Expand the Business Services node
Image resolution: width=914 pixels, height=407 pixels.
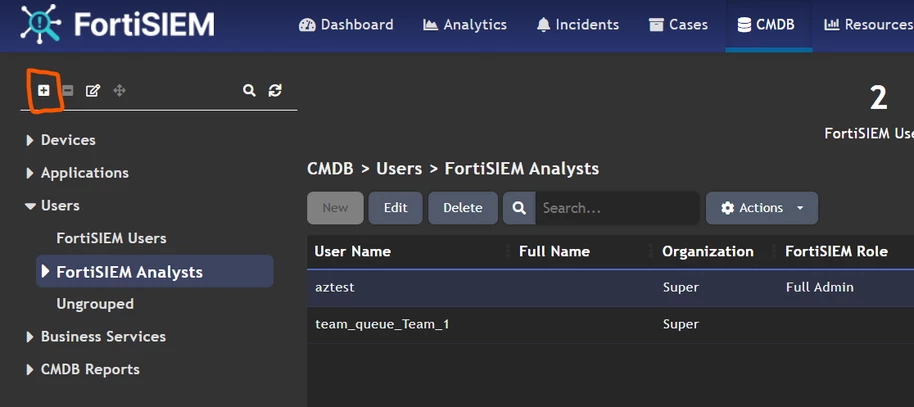click(30, 337)
